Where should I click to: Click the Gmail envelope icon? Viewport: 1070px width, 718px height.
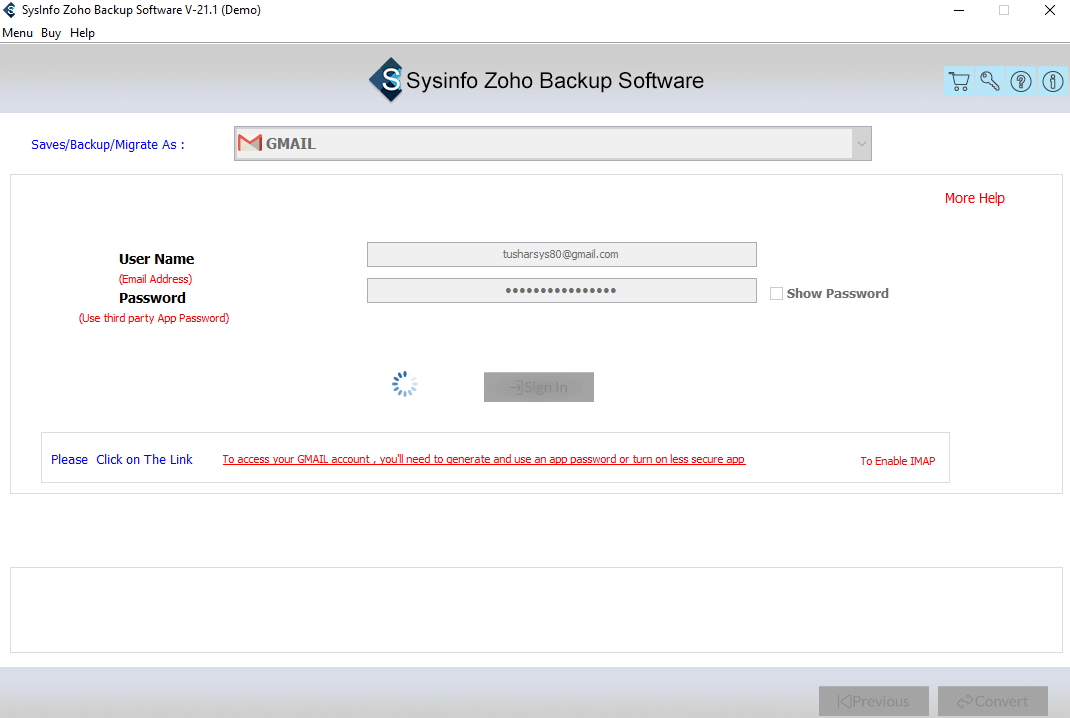(x=250, y=143)
